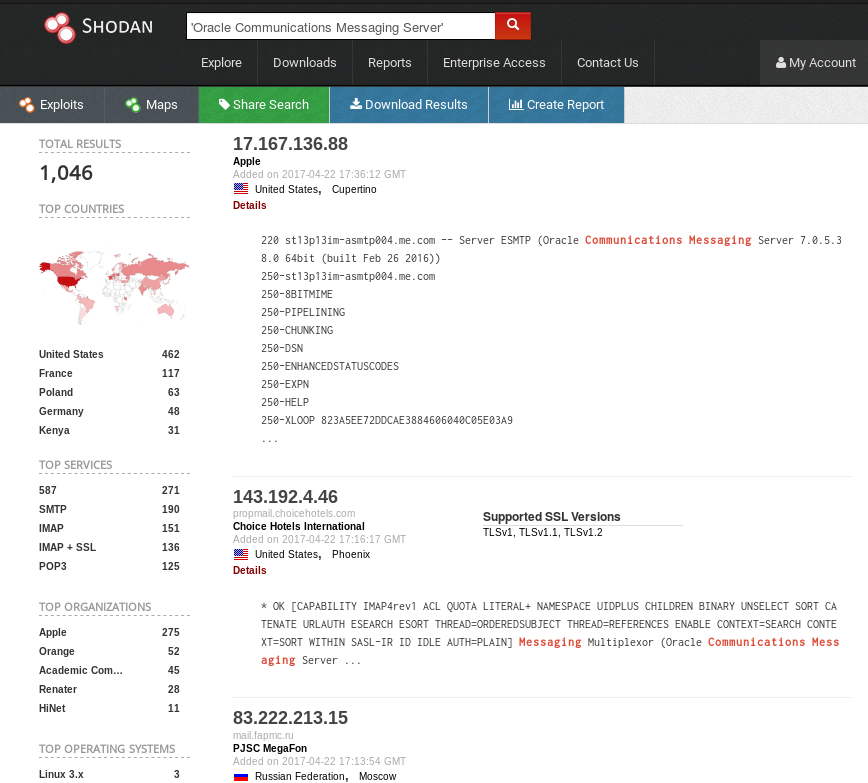Click the Shodan logo icon
Image resolution: width=868 pixels, height=783 pixels.
(x=59, y=27)
